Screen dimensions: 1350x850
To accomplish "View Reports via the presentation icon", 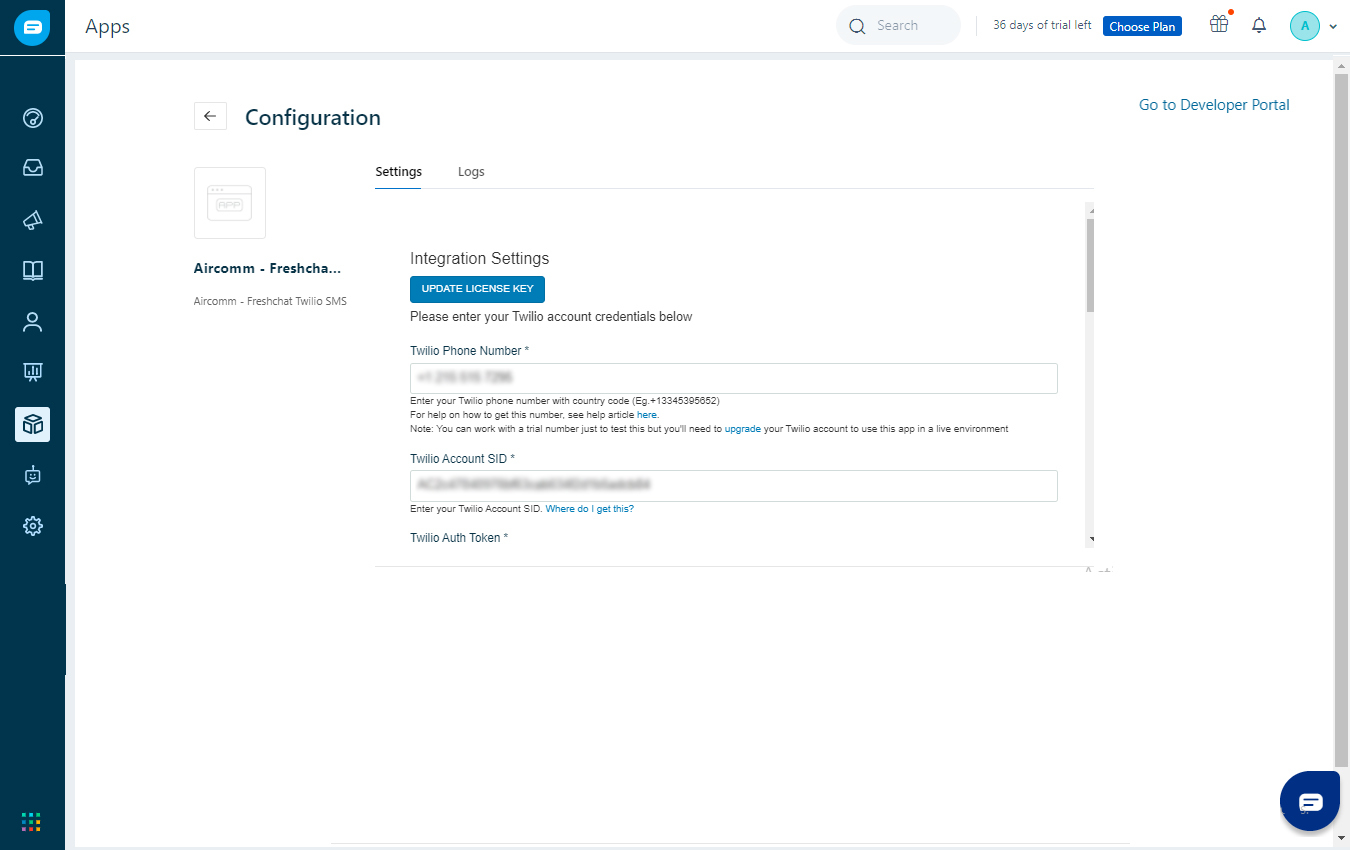I will [32, 371].
